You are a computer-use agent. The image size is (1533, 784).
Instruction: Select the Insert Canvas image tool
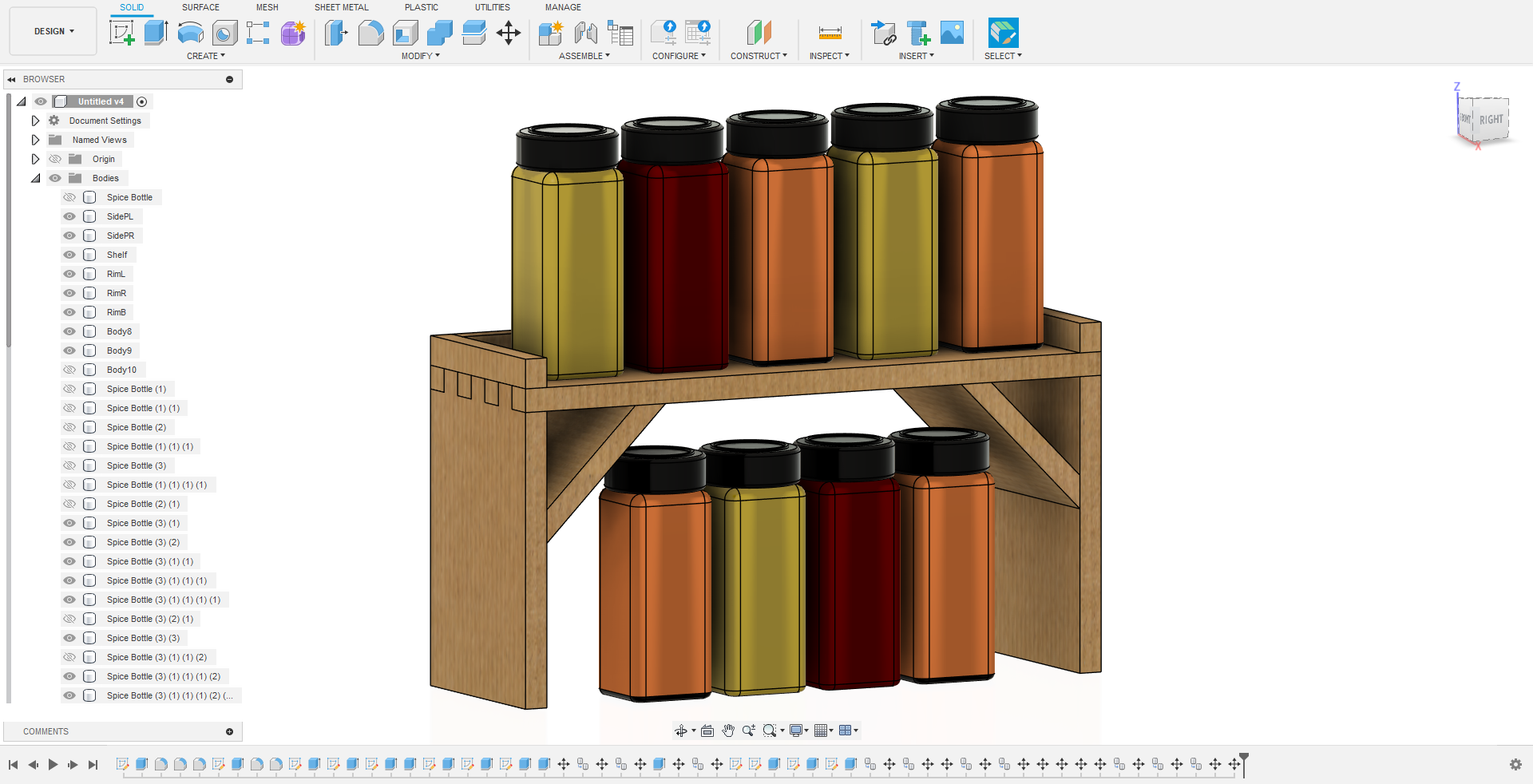pos(952,33)
